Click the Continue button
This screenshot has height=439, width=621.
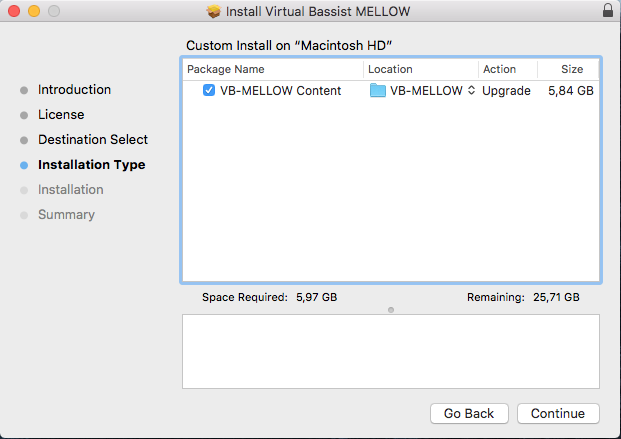[558, 413]
